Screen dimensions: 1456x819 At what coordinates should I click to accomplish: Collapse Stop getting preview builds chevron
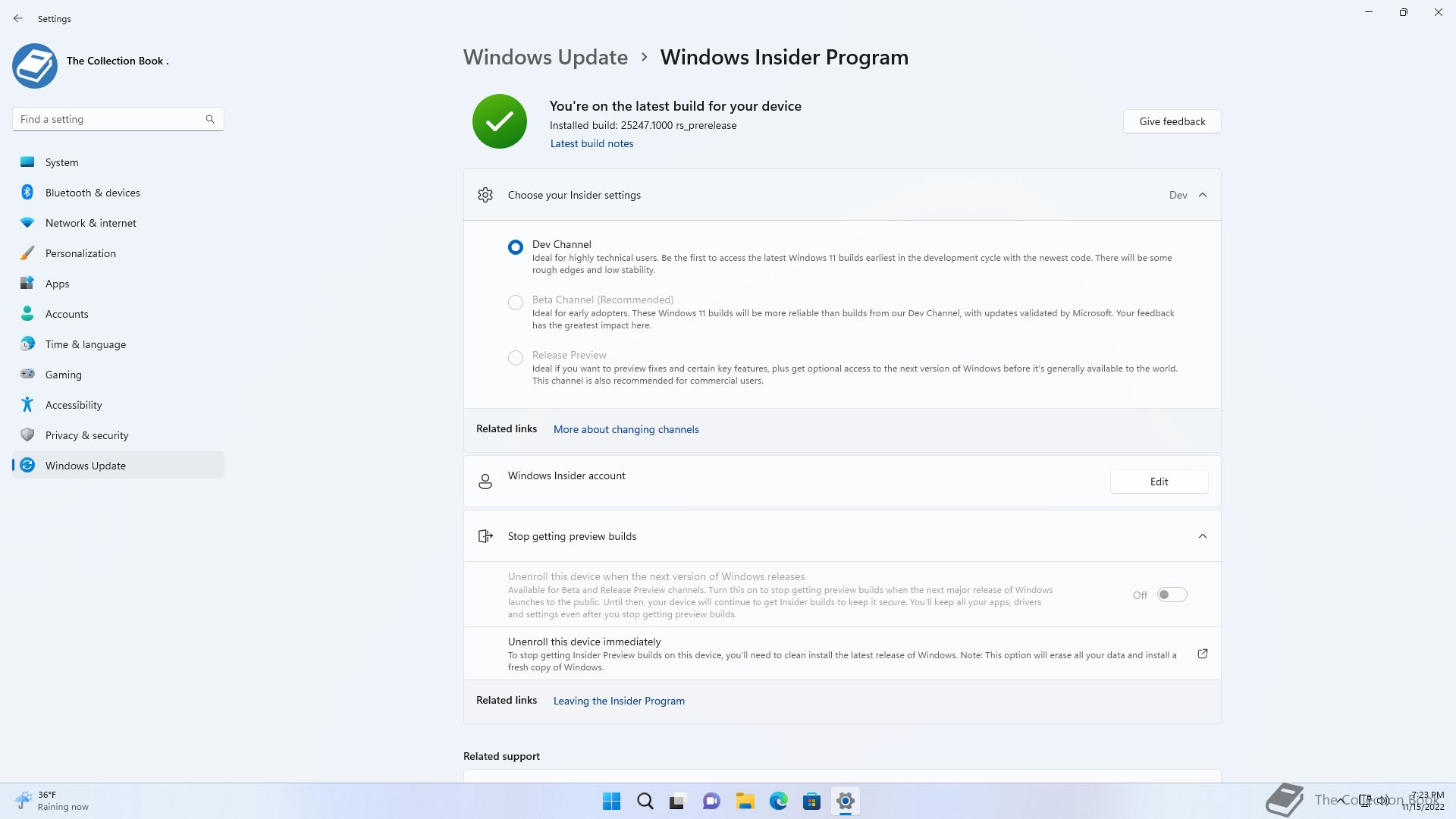point(1203,536)
